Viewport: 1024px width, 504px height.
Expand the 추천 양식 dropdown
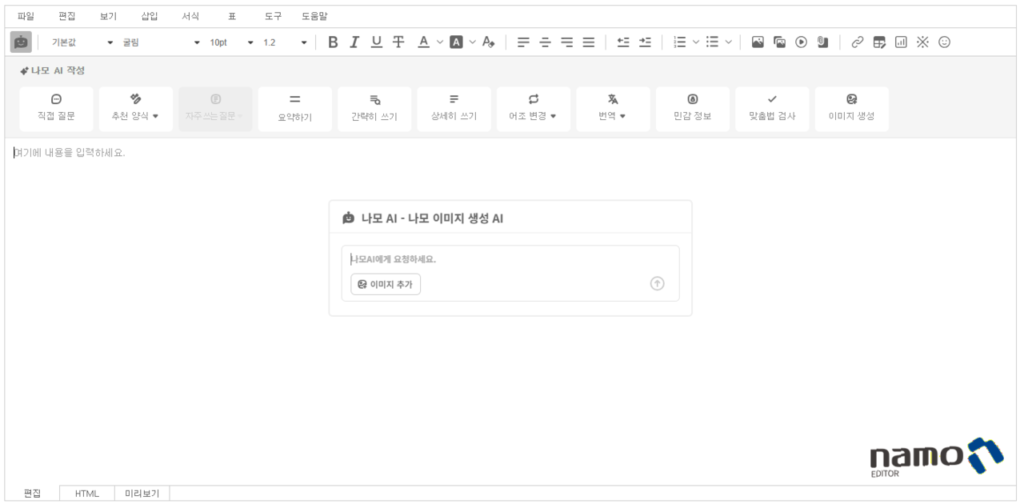[x=136, y=108]
